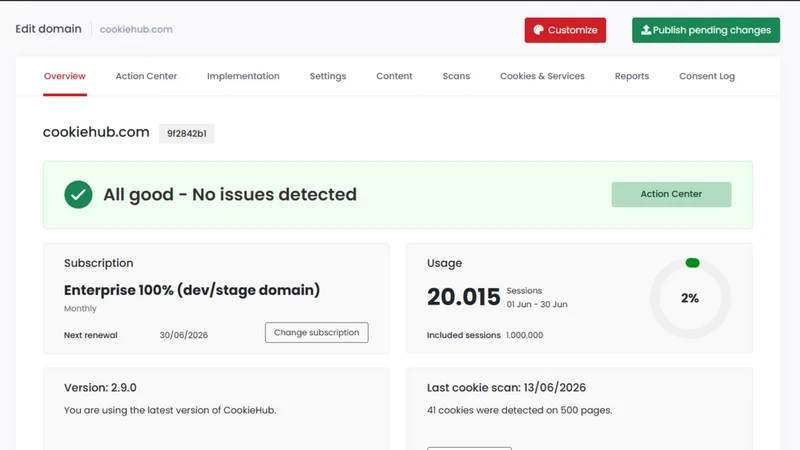800x450 pixels.
Task: Click the 'Monthly' billing label
Action: click(80, 309)
